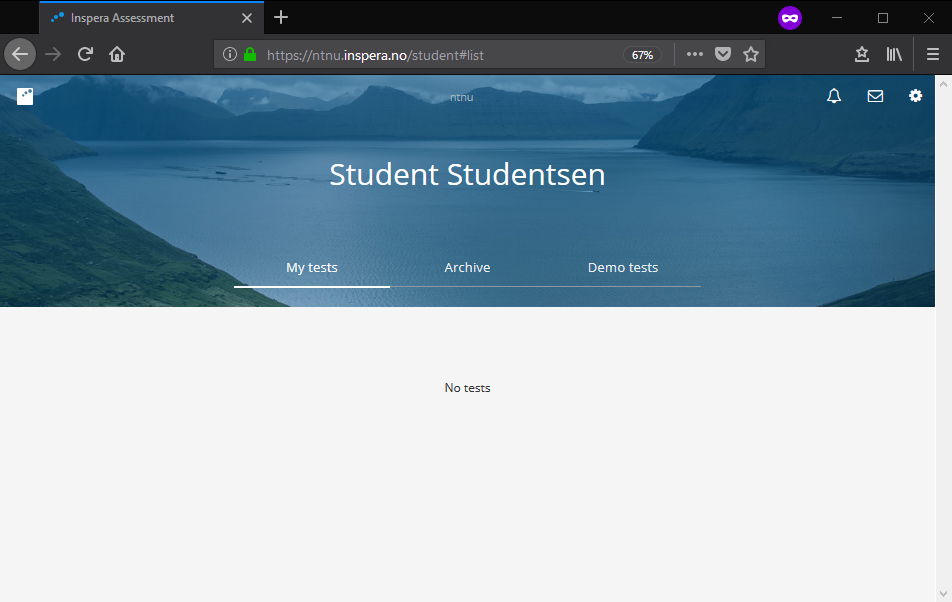The width and height of the screenshot is (952, 602).
Task: Maximize the browser window
Action: (x=883, y=18)
